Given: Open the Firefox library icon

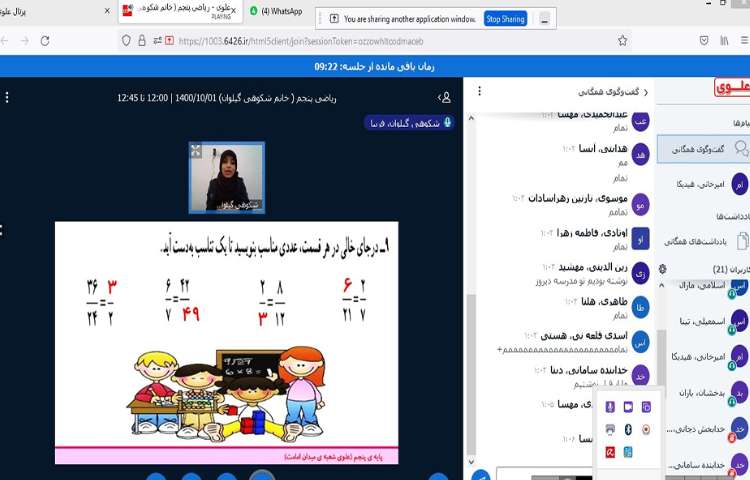Looking at the screenshot, I should pos(725,41).
